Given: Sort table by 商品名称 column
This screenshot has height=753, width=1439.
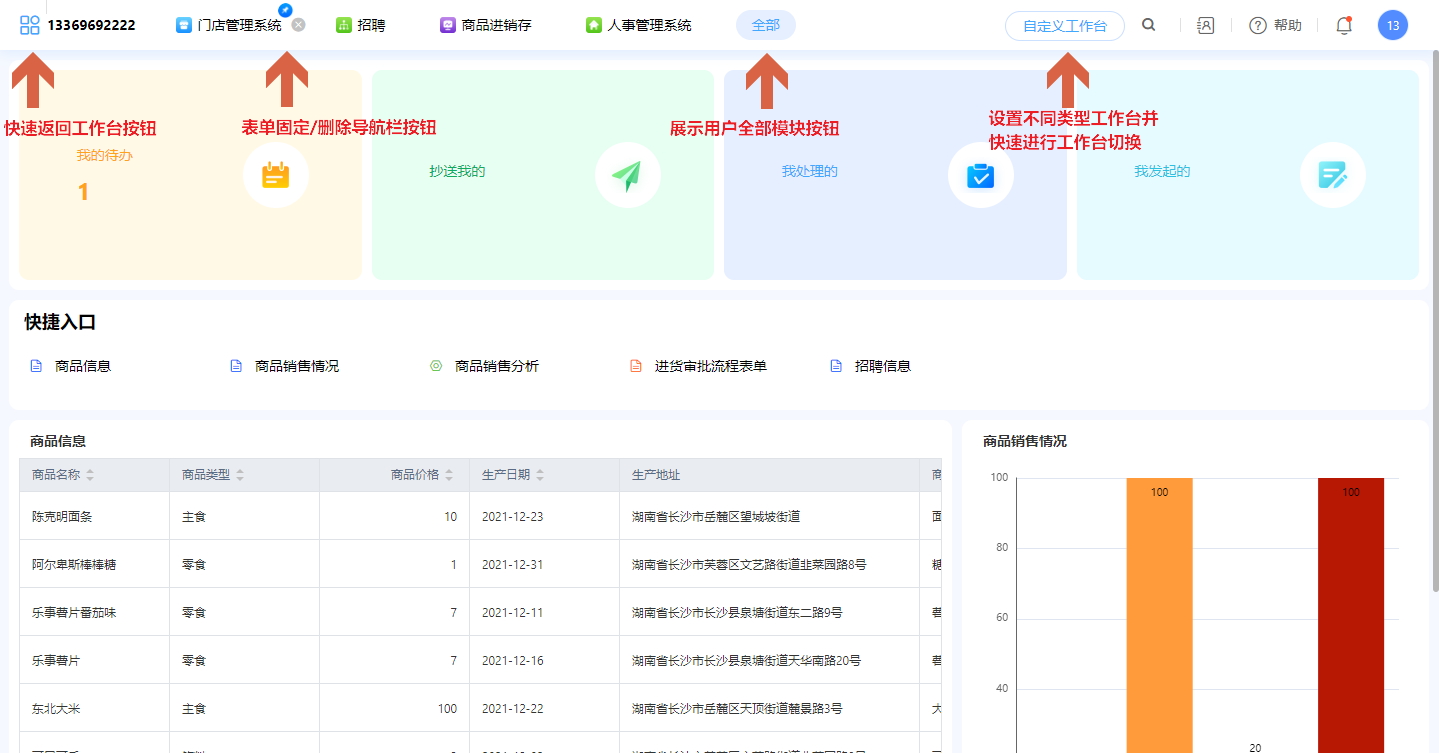Looking at the screenshot, I should [x=90, y=475].
